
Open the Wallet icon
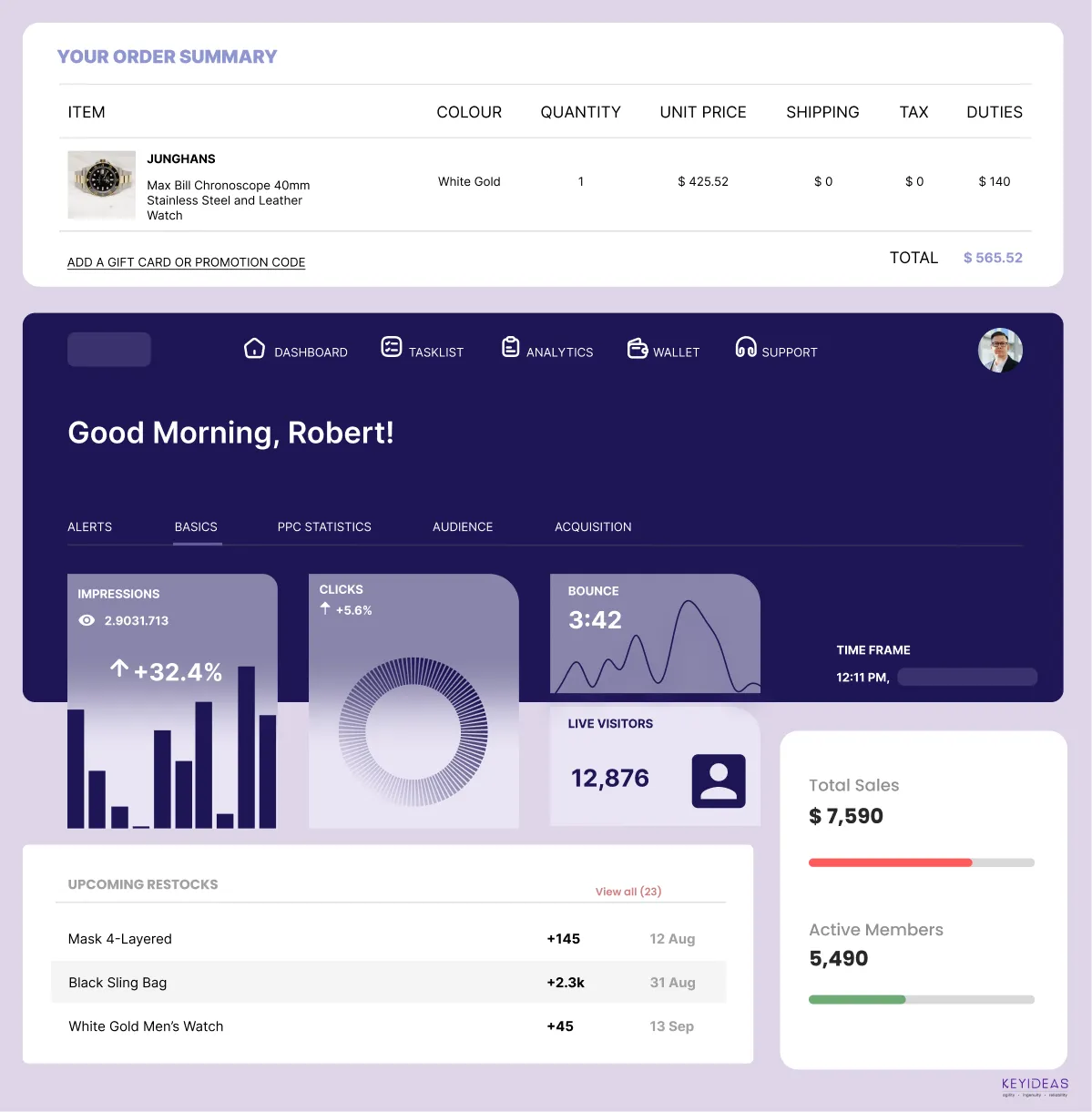pyautogui.click(x=638, y=349)
